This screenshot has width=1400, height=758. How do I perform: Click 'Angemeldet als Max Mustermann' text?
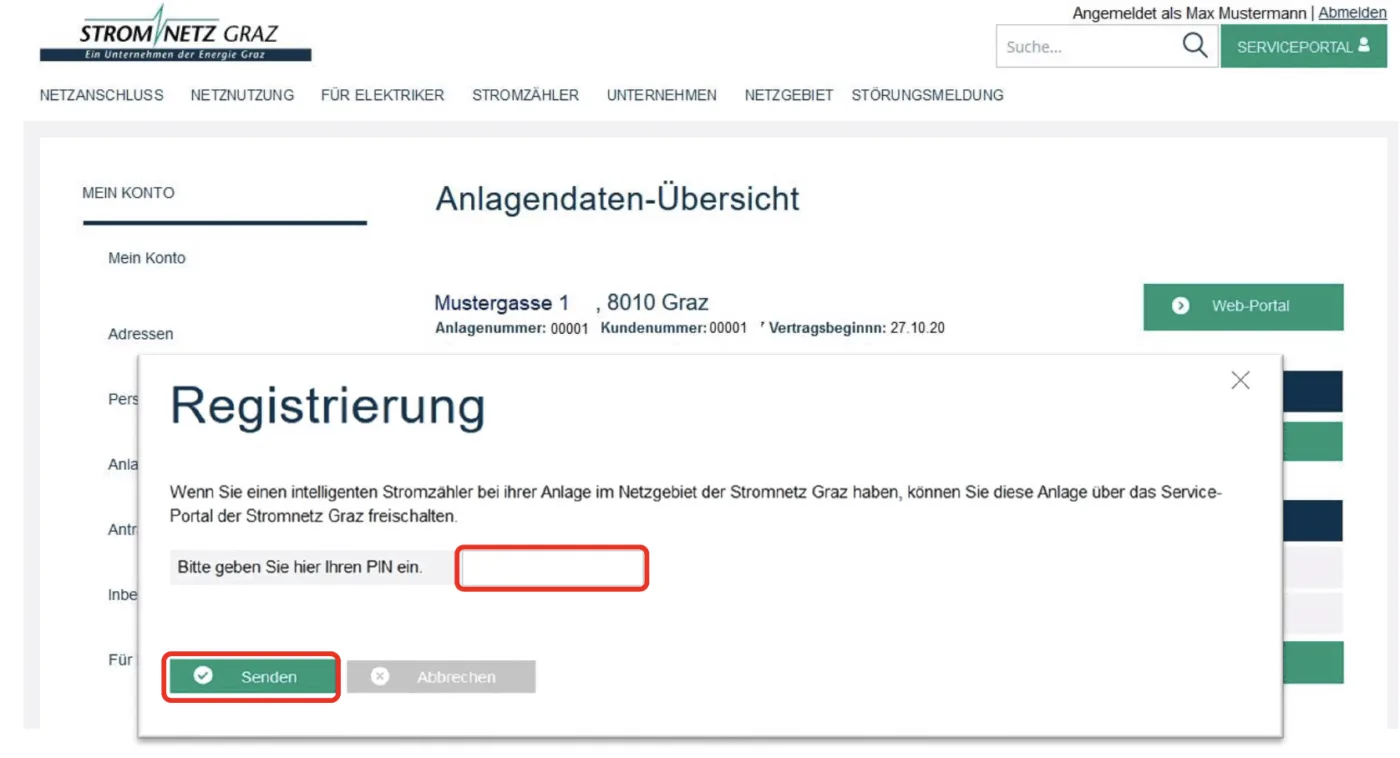click(x=1189, y=13)
